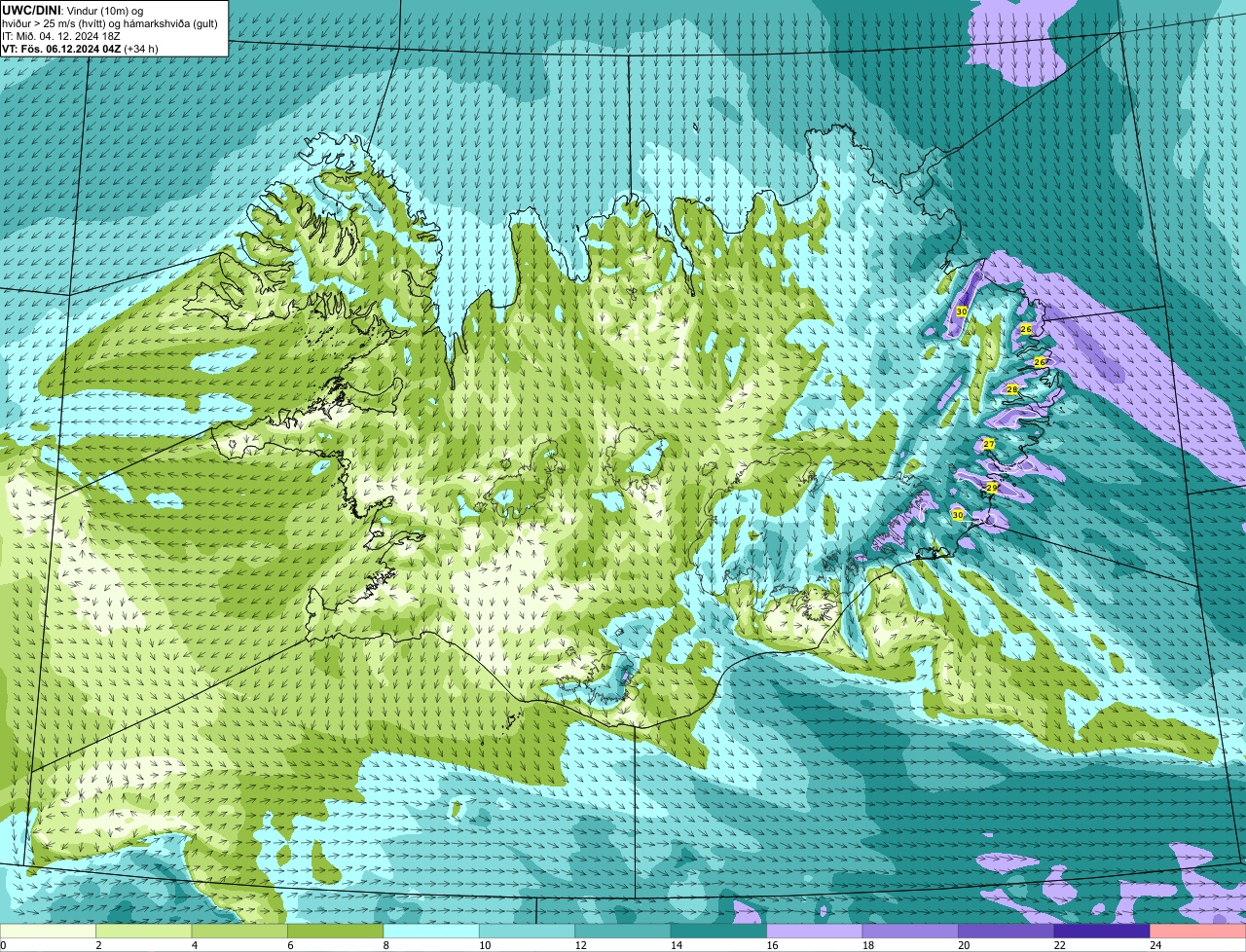Click the yellow gust label 28
1246x952 pixels.
pyautogui.click(x=1011, y=389)
